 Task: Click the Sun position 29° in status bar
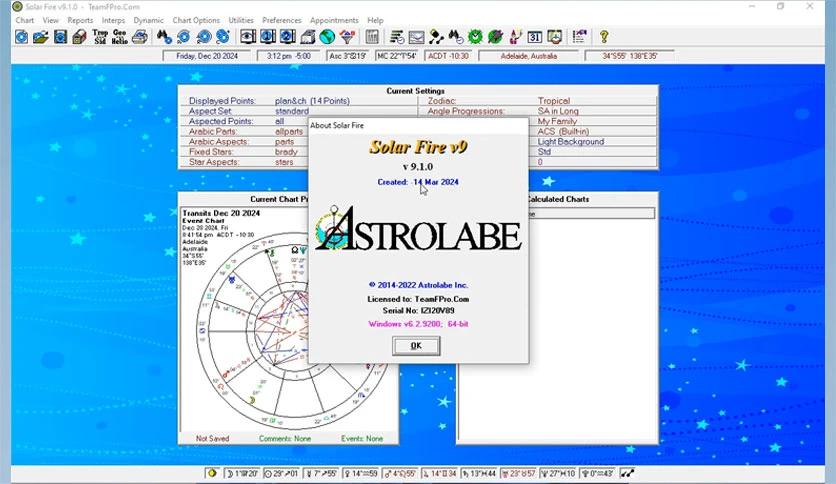[x=282, y=473]
